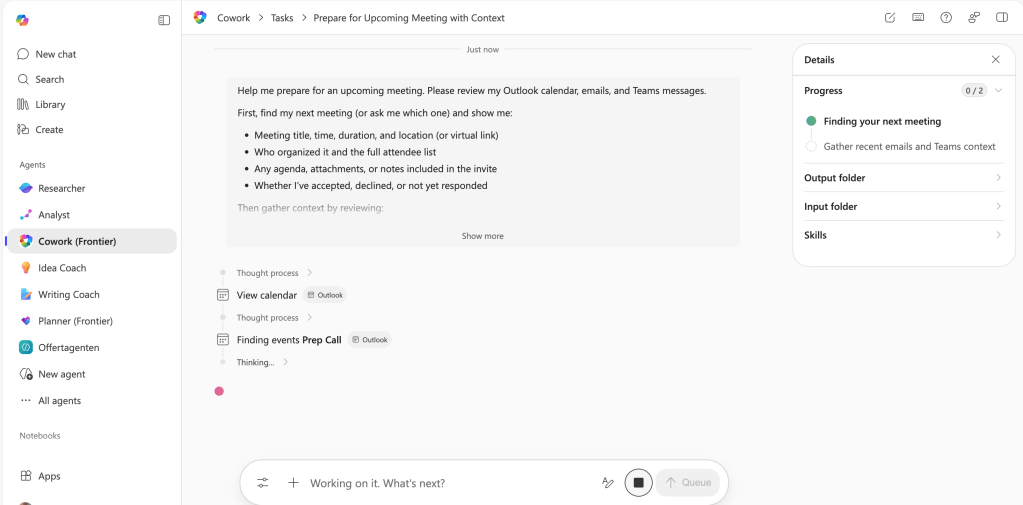Screen dimensions: 1023x505
Task: Toggle the sidebar collapse icon
Action: [x=164, y=20]
